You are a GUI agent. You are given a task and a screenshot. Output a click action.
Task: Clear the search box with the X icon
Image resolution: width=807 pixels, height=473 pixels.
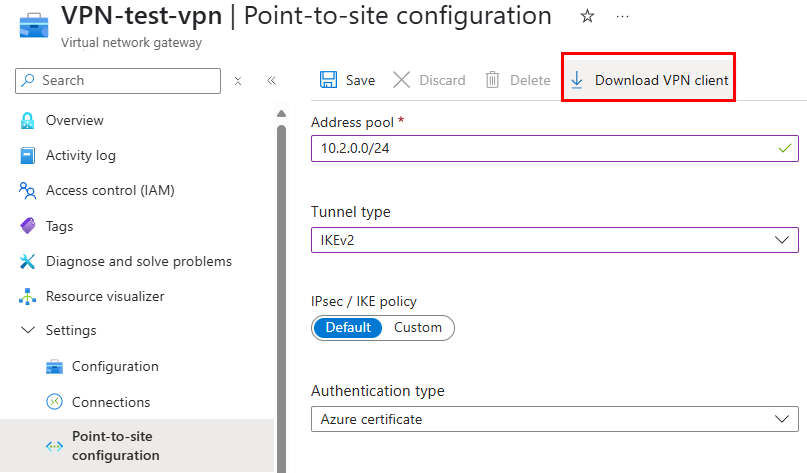[238, 81]
